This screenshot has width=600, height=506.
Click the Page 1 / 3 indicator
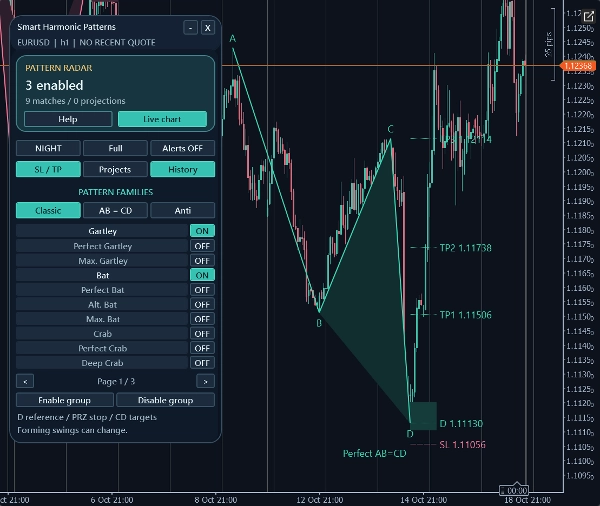point(116,381)
